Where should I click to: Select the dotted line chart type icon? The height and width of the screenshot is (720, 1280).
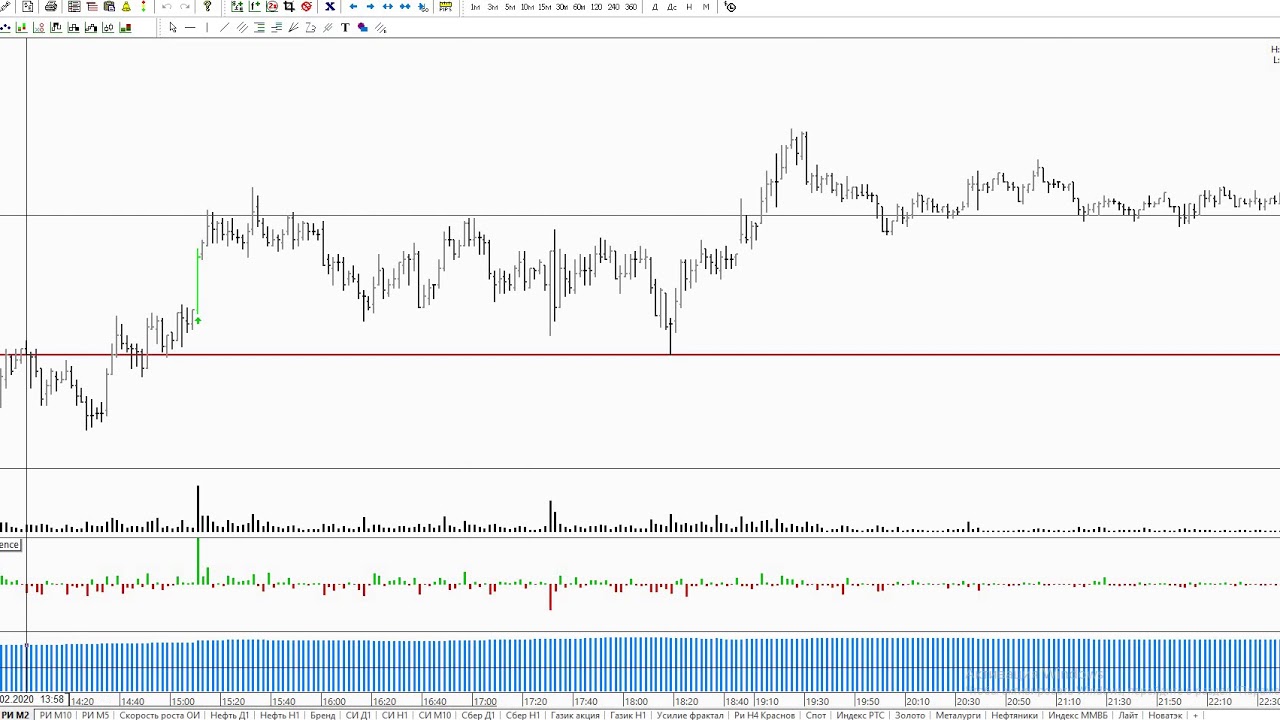coord(6,27)
